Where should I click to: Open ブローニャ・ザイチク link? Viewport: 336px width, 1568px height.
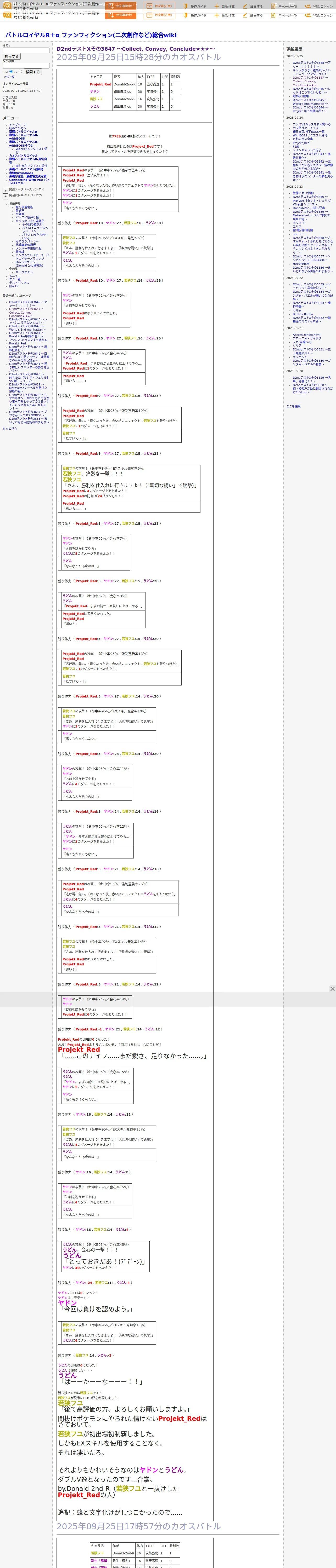coord(307,338)
